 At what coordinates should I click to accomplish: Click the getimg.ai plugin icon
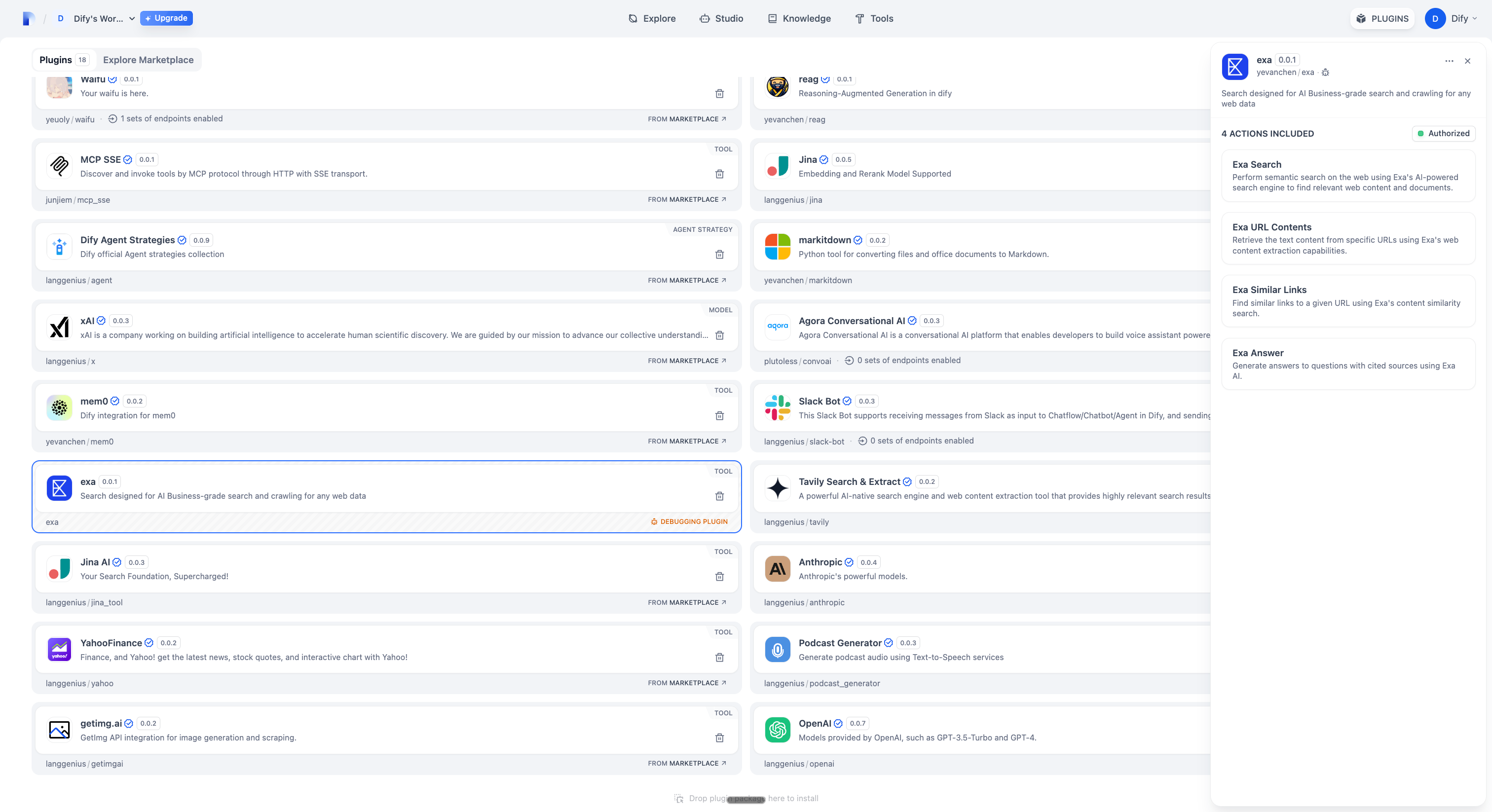[x=59, y=730]
